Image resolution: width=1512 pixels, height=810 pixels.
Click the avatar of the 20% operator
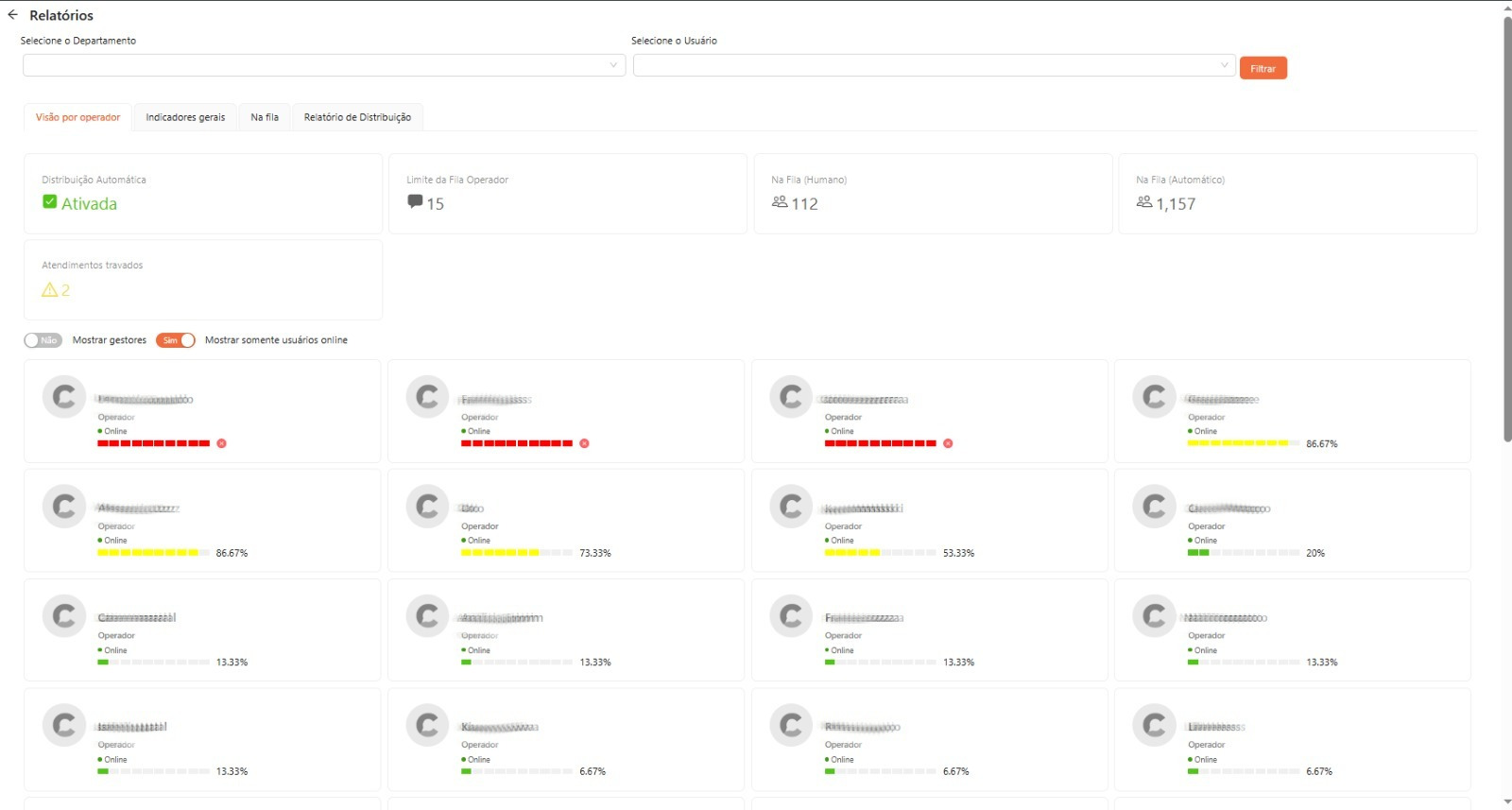1154,507
